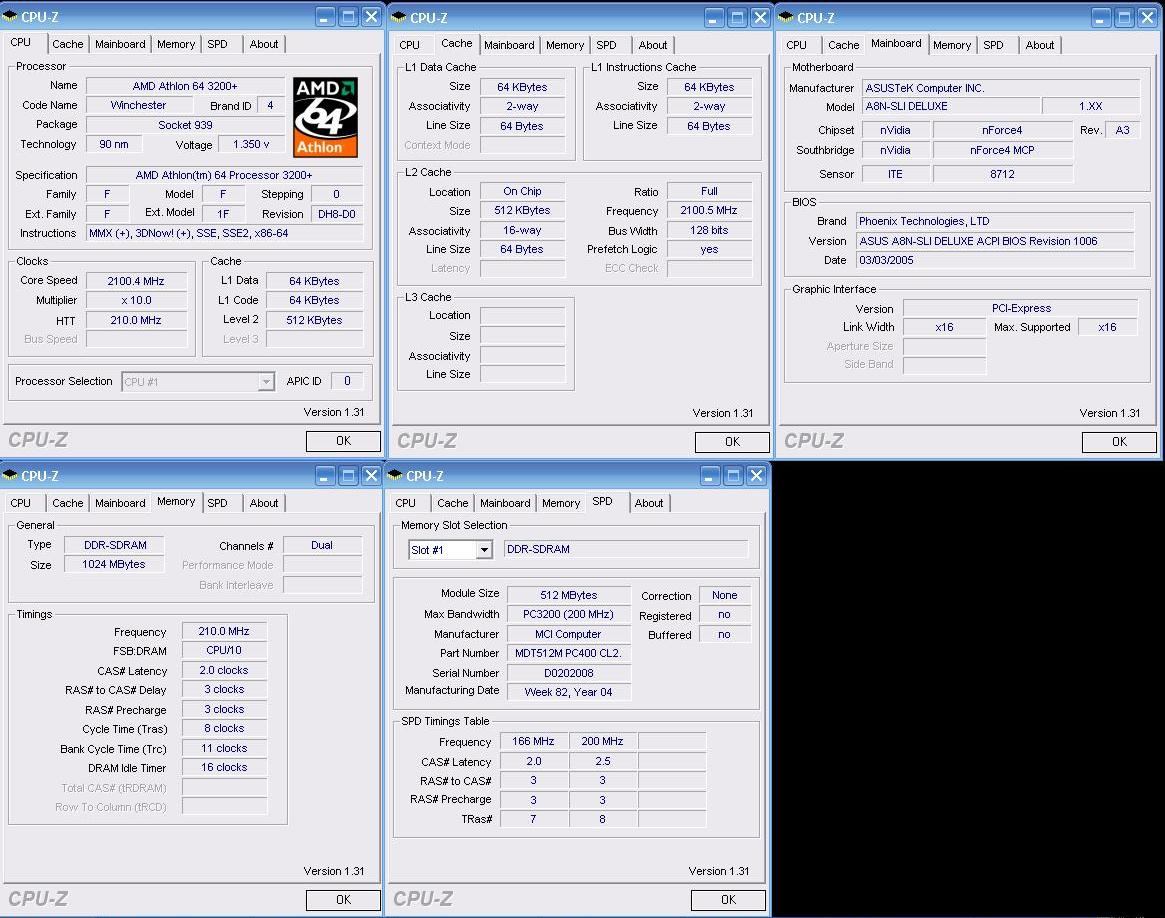Go to Cache tab in Memory window
Image resolution: width=1165 pixels, height=918 pixels.
tap(68, 503)
